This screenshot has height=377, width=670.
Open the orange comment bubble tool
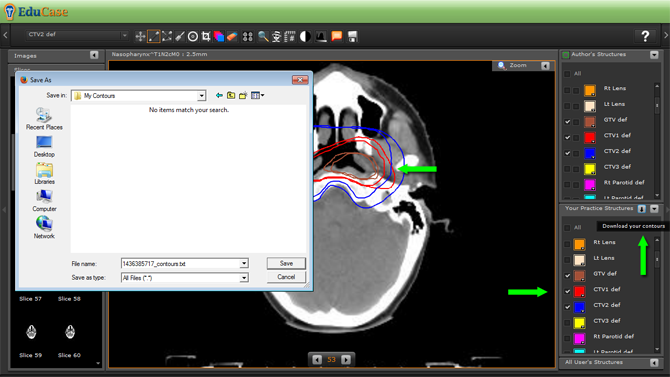pyautogui.click(x=337, y=37)
